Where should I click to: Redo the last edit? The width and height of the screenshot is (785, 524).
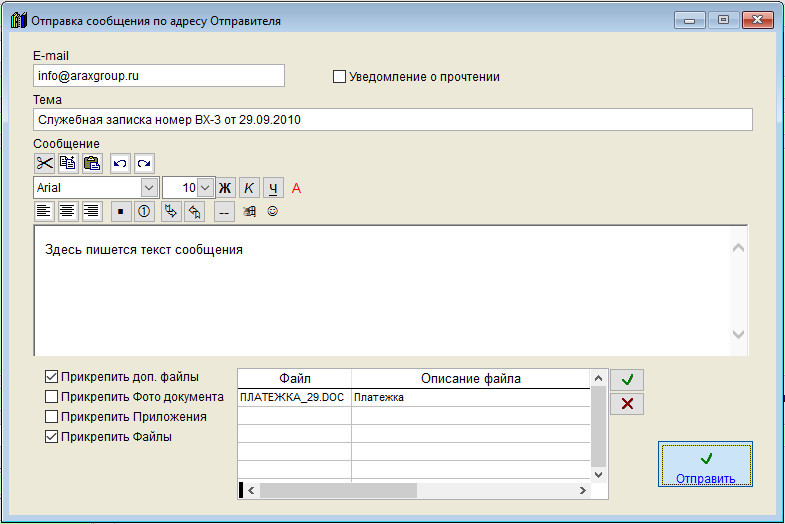pyautogui.click(x=144, y=163)
